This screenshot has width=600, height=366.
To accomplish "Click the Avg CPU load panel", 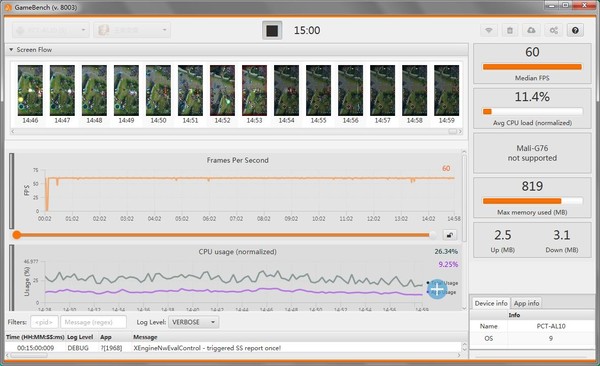I will 532,108.
